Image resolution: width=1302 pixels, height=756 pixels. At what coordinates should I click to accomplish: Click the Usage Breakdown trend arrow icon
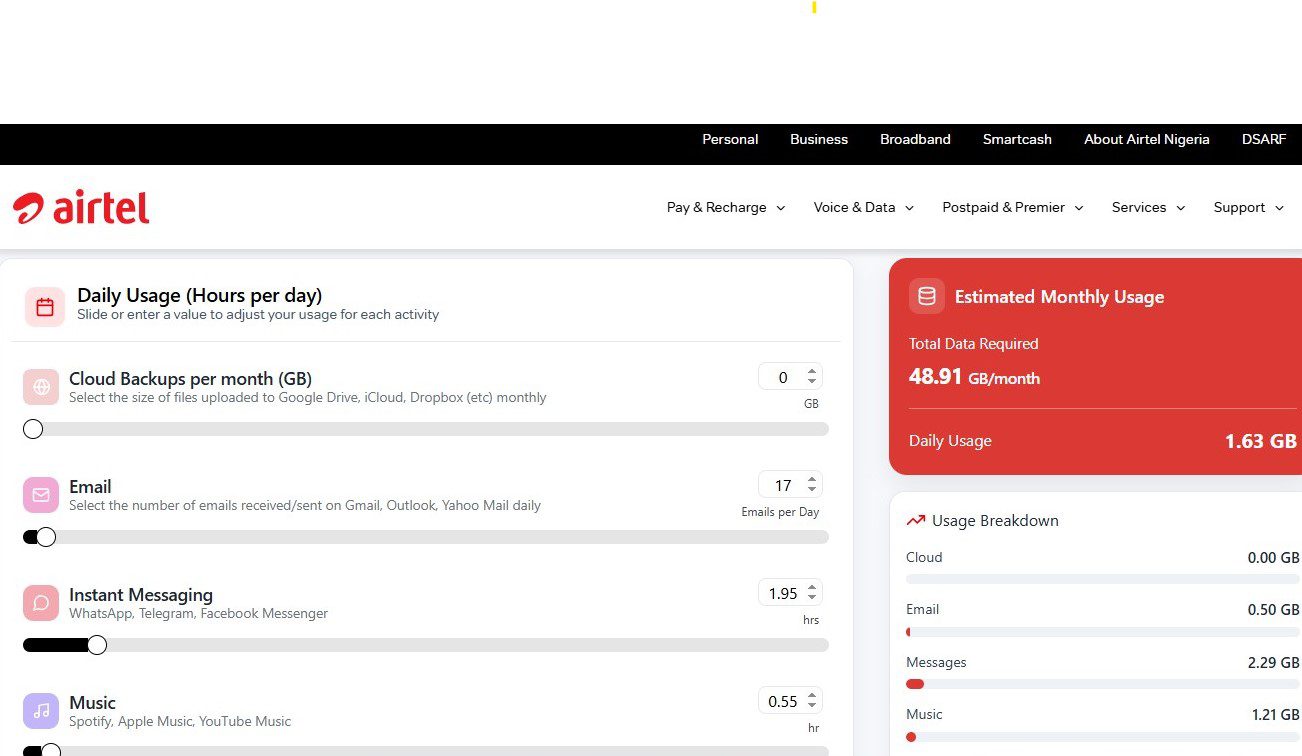[915, 521]
